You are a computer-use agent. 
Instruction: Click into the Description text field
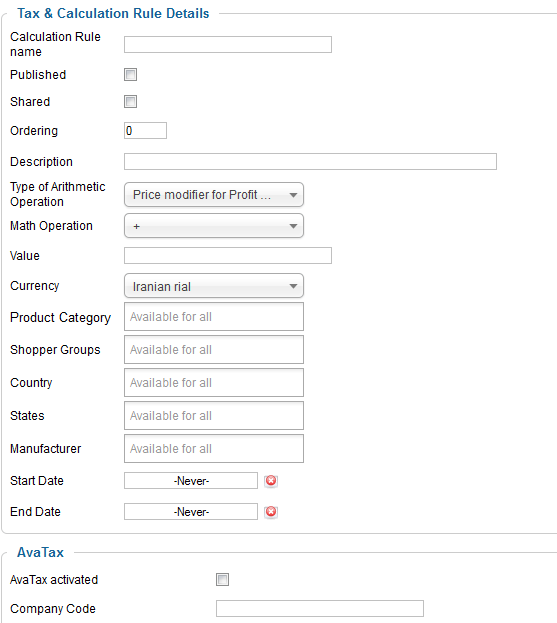pos(310,161)
